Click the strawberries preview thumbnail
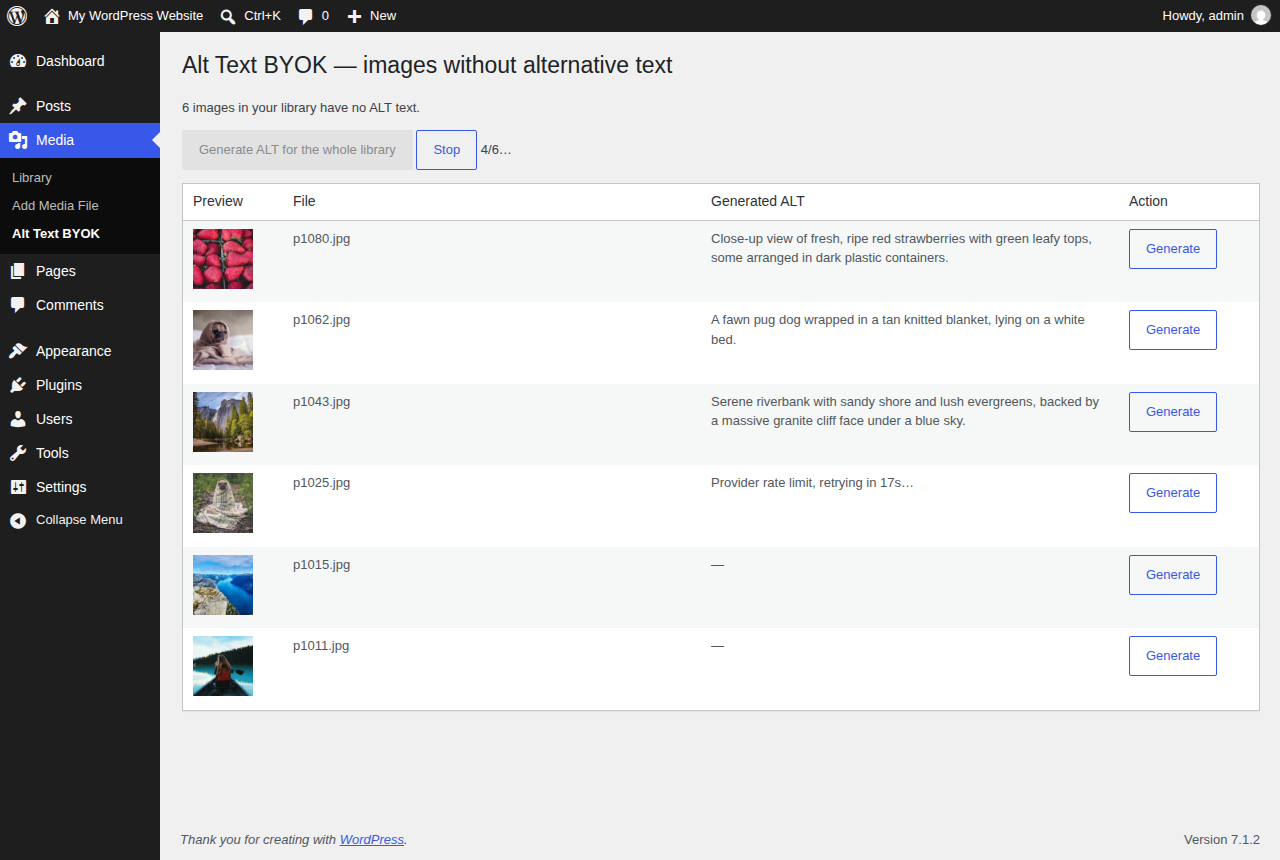The image size is (1280, 860). 223,259
